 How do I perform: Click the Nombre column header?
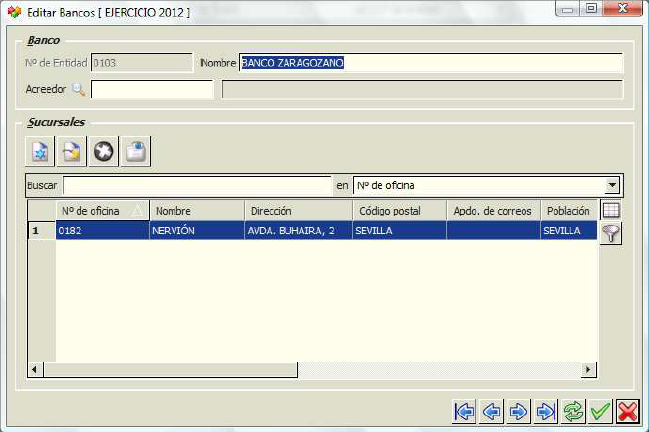pyautogui.click(x=197, y=211)
